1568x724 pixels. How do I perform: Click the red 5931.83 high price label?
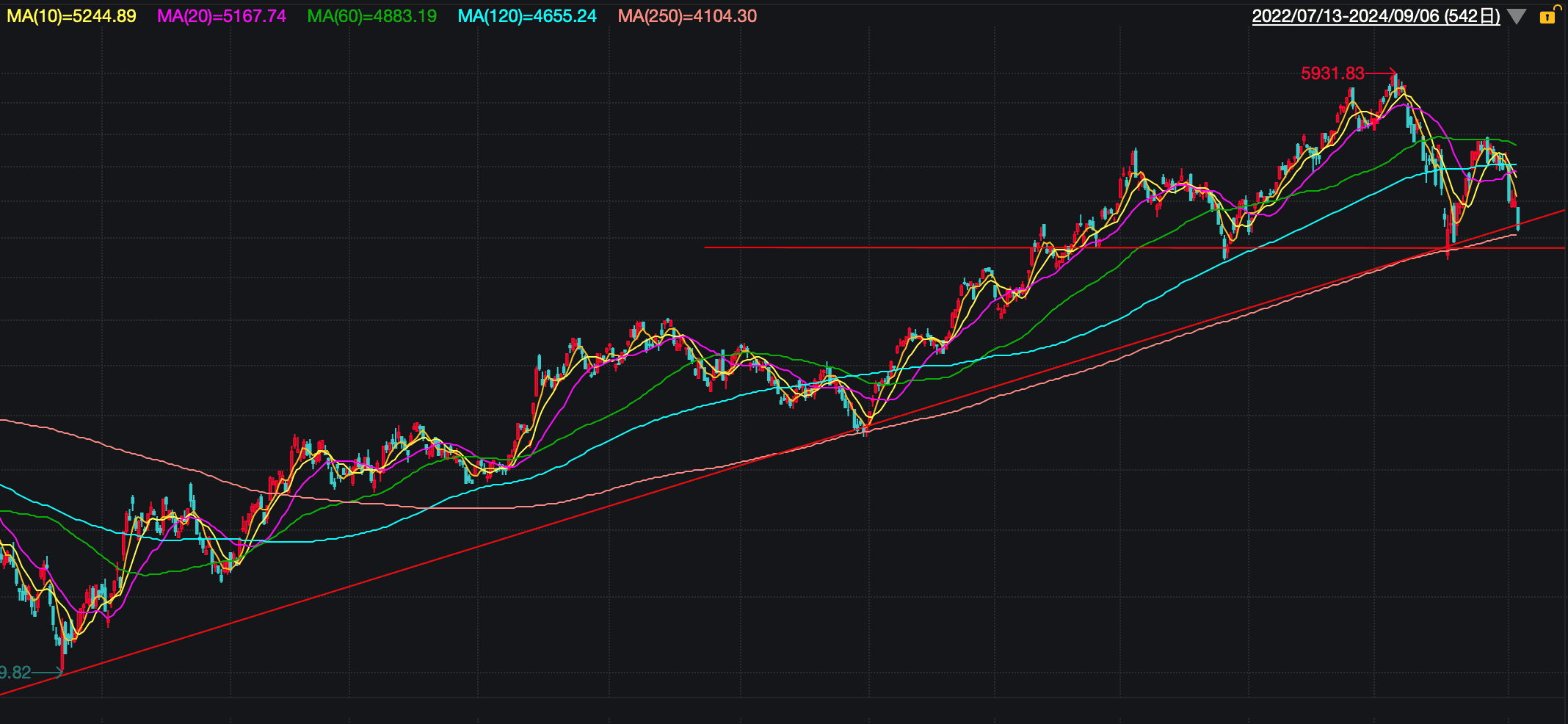[x=1332, y=73]
